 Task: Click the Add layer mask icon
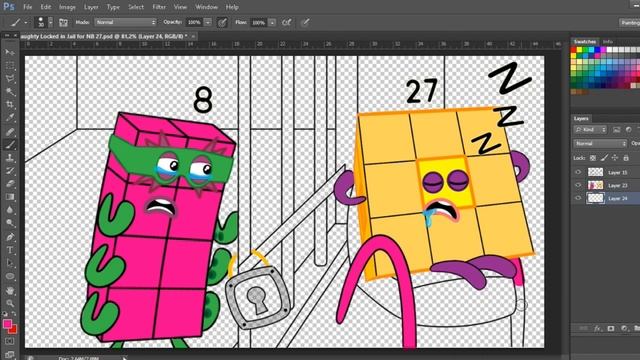[611, 328]
